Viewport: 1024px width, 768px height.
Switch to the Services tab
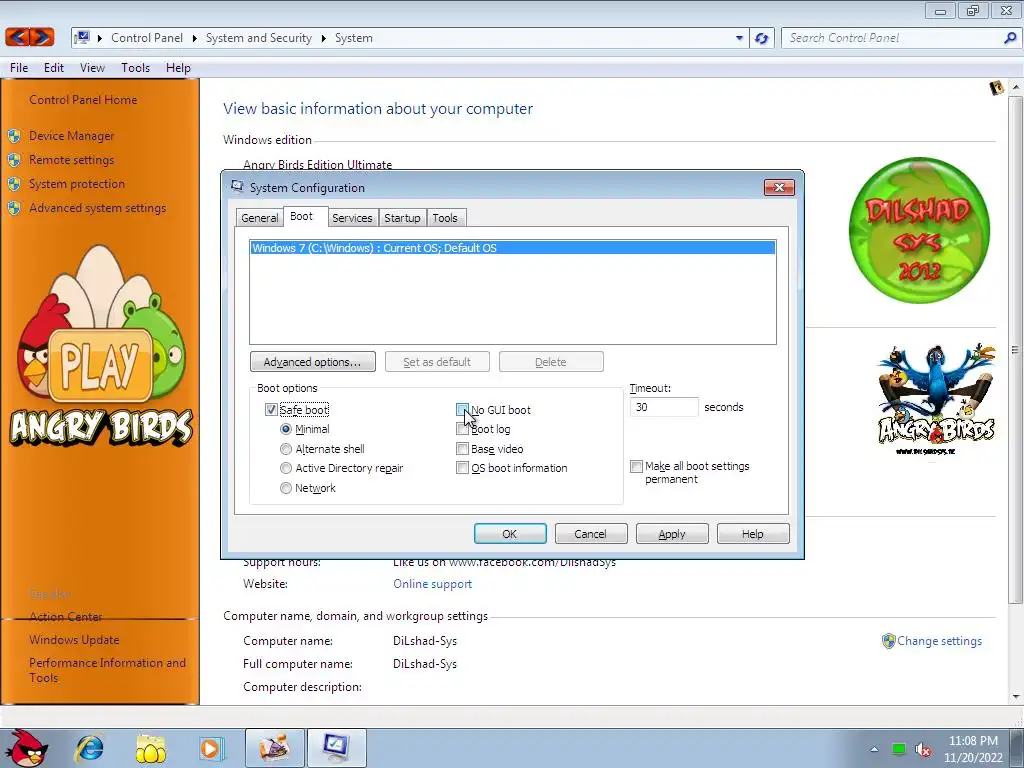point(352,217)
